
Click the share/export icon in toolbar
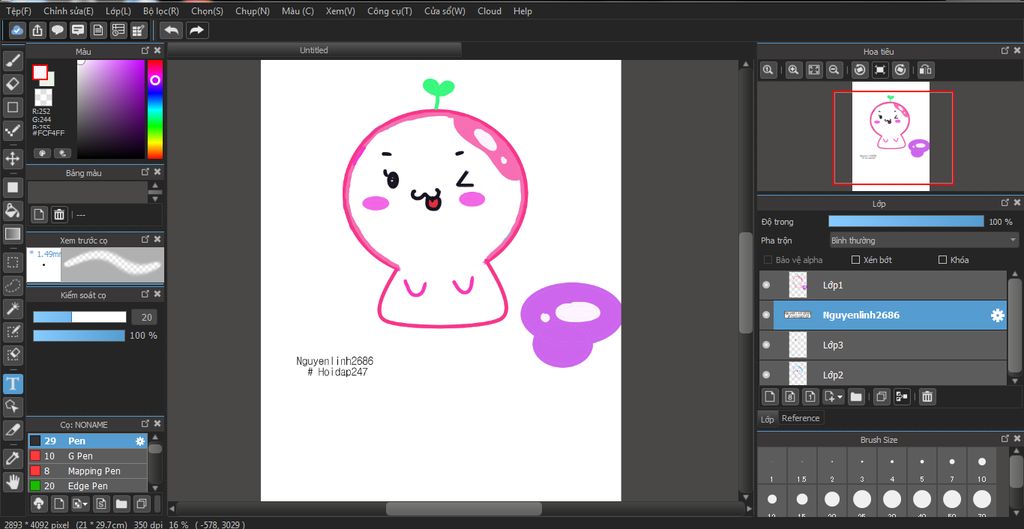click(38, 30)
